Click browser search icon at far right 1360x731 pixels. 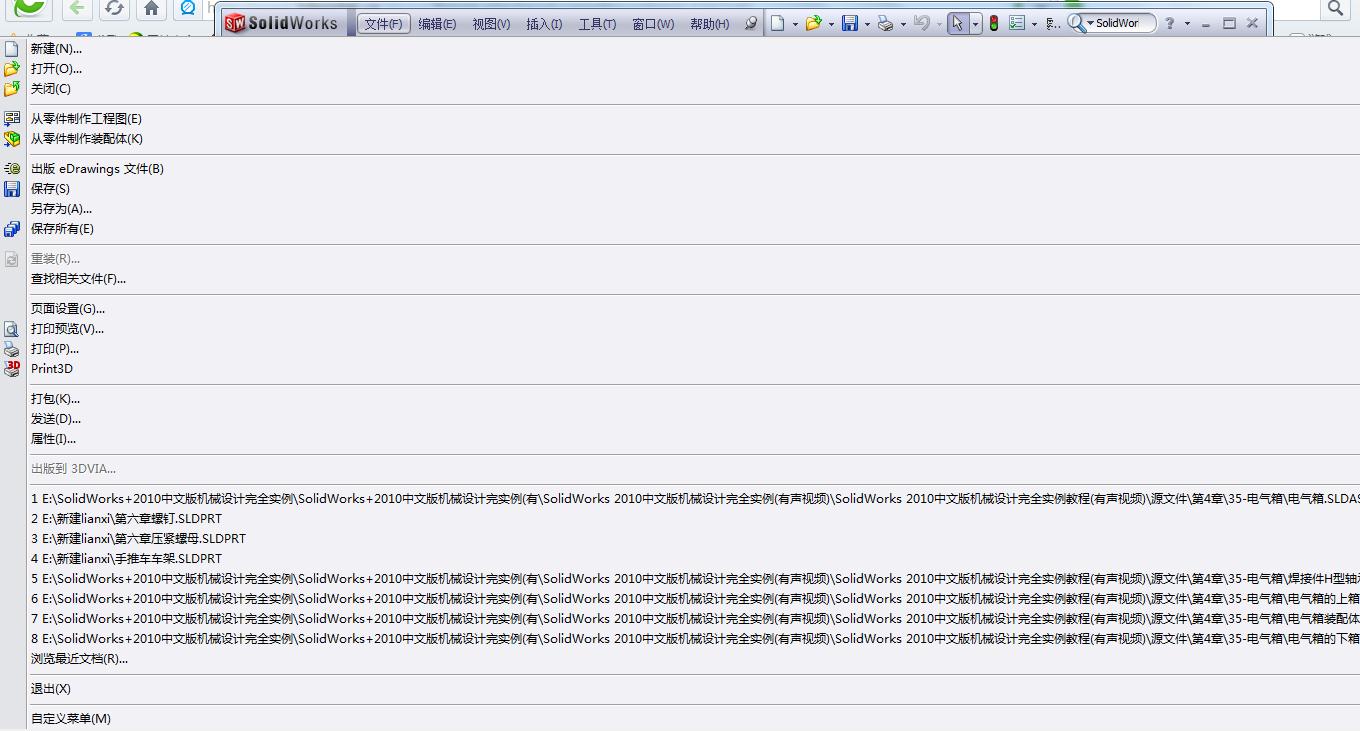pyautogui.click(x=1336, y=8)
